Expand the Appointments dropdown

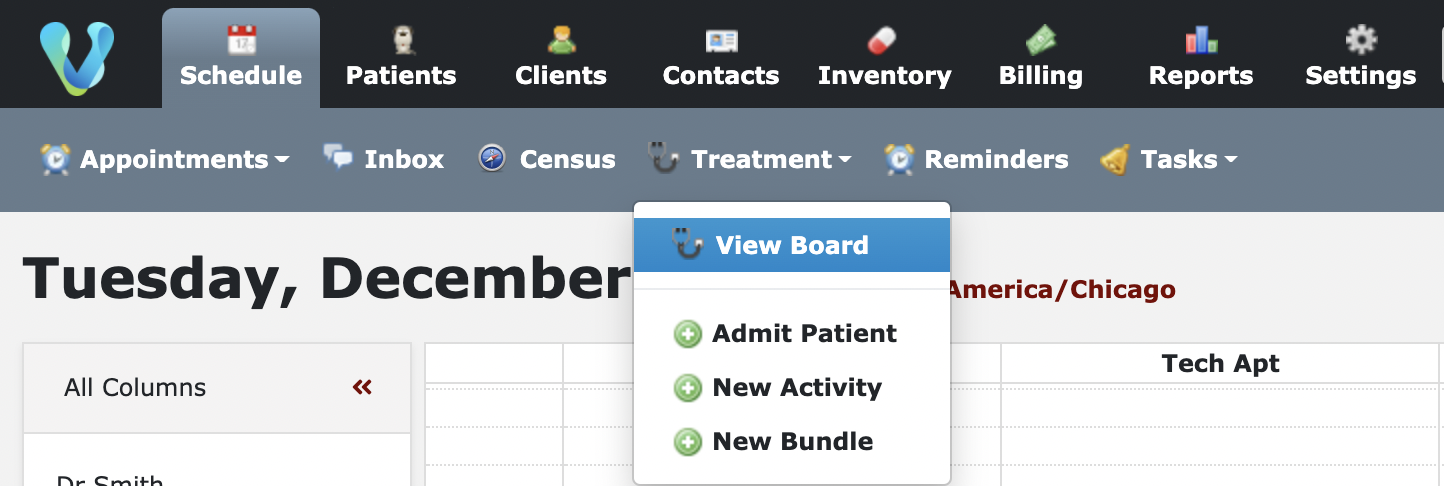tap(165, 159)
